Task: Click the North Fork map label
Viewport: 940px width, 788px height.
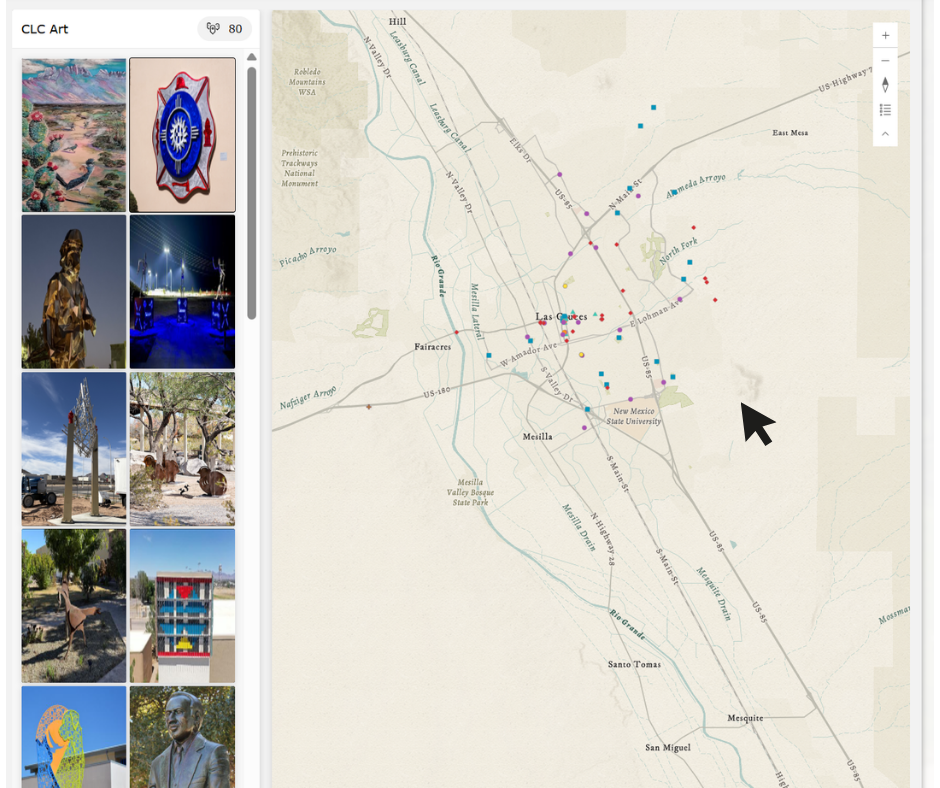Action: (679, 251)
